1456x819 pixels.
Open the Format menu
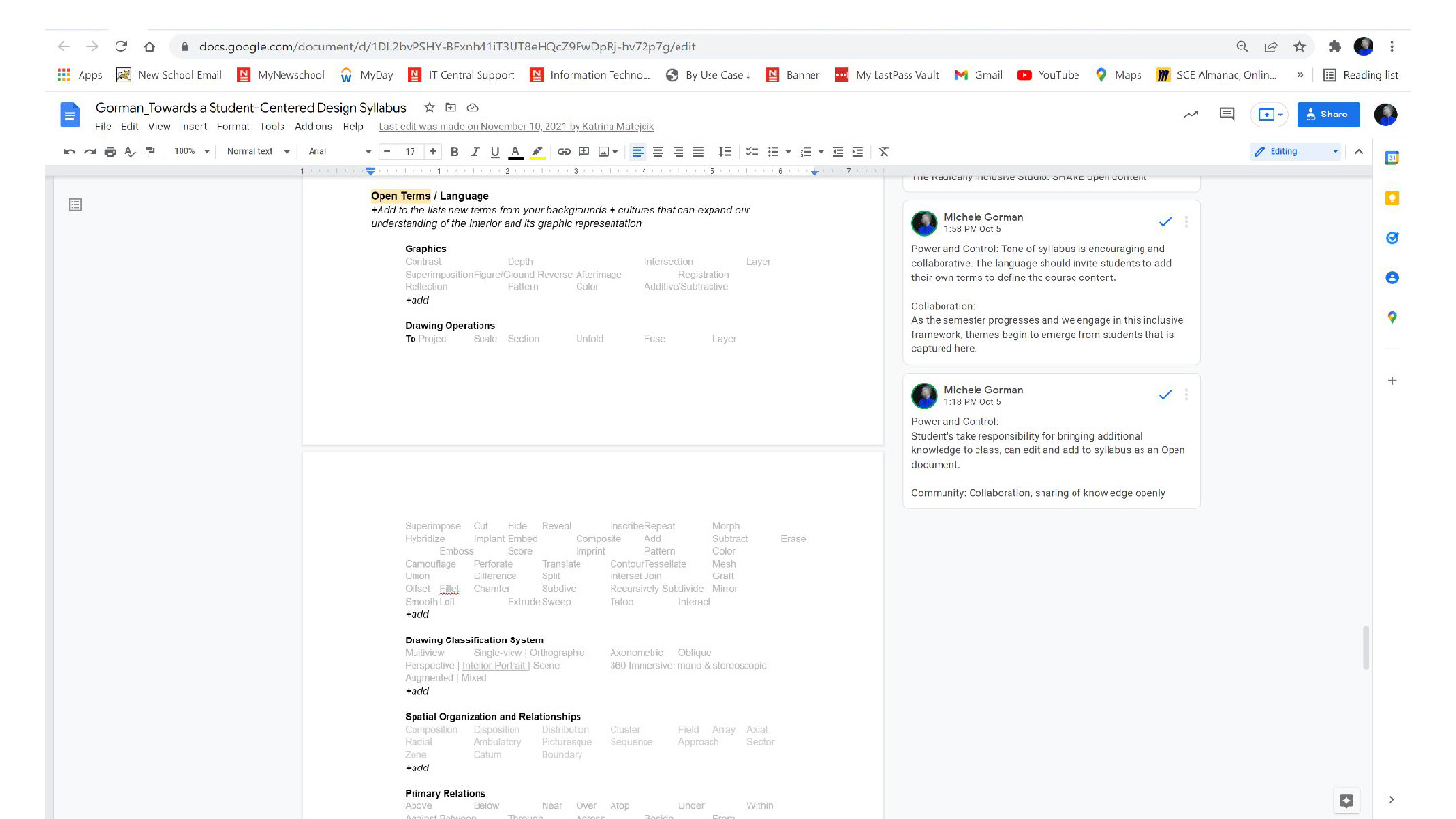coord(233,127)
